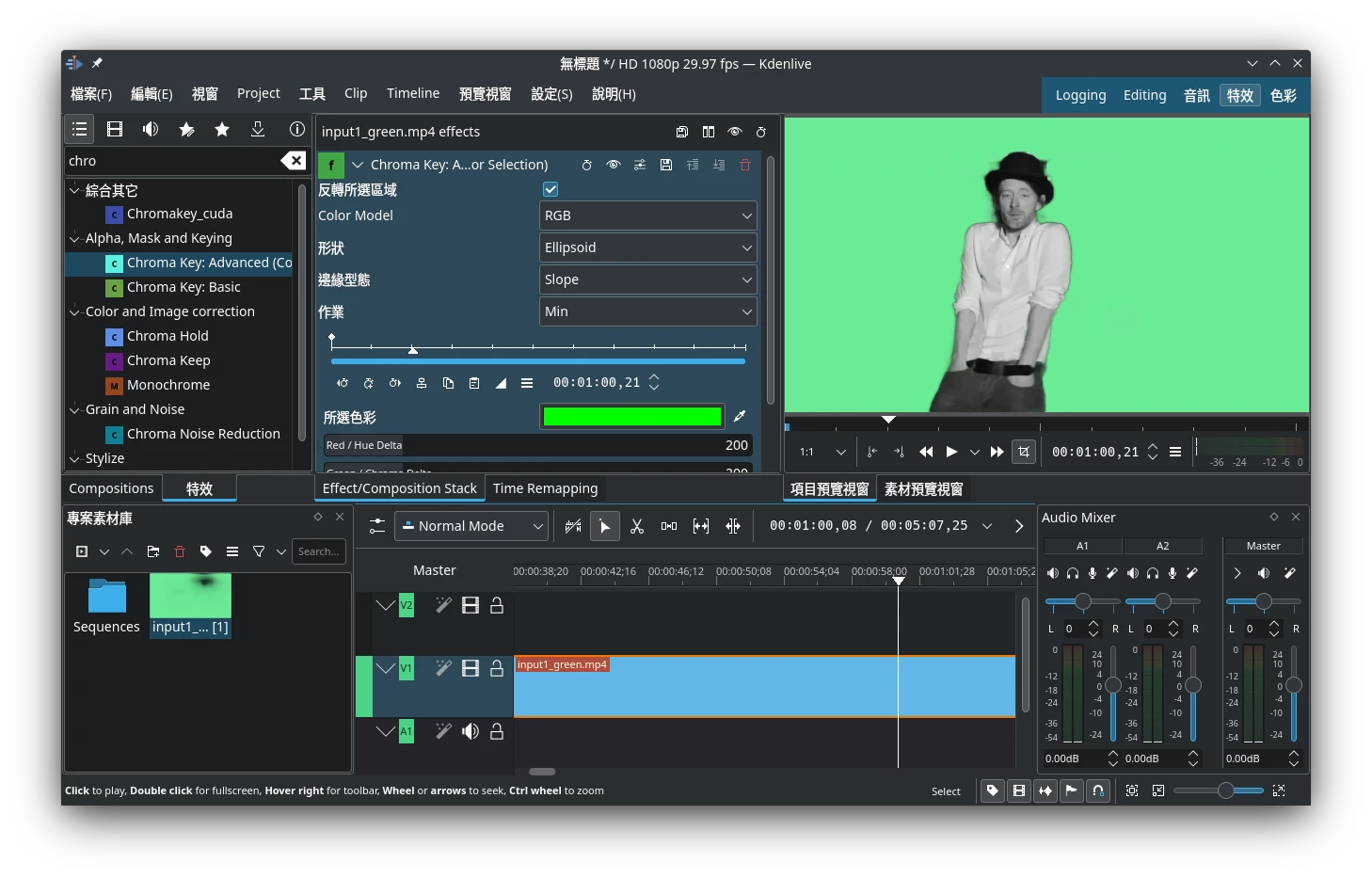Save the effect using the disk icon
The height and width of the screenshot is (878, 1372).
pyautogui.click(x=666, y=165)
